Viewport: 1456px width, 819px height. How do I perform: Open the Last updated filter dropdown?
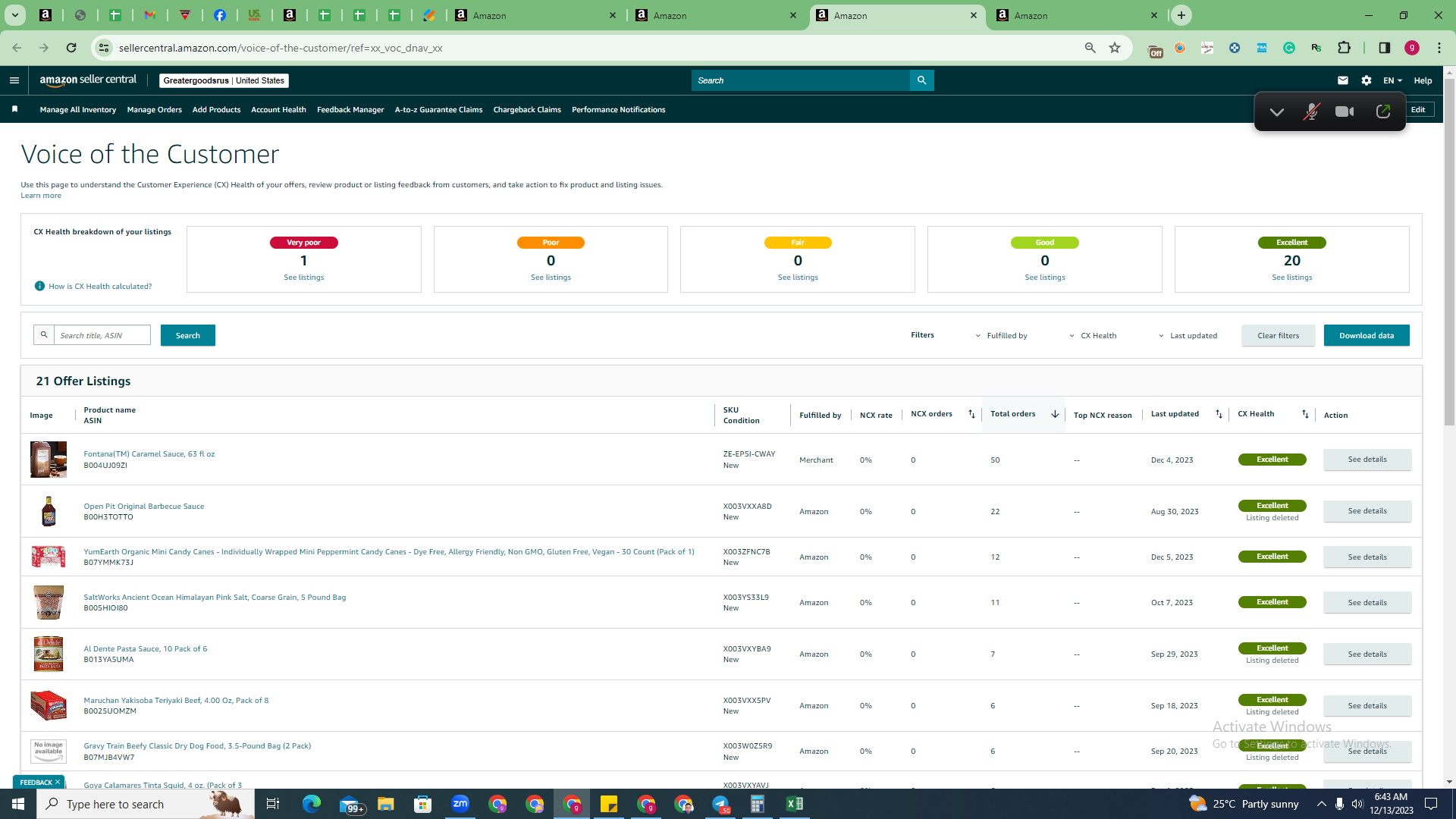pyautogui.click(x=1188, y=335)
